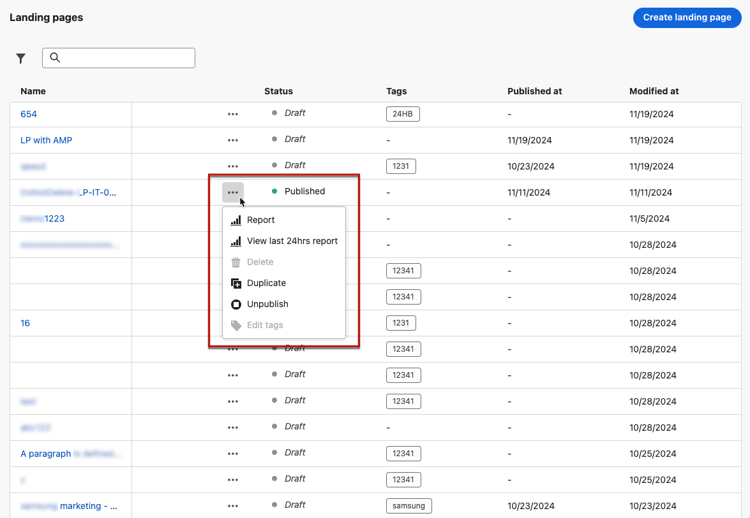
Task: Click the Landing pages heading
Action: (46, 18)
